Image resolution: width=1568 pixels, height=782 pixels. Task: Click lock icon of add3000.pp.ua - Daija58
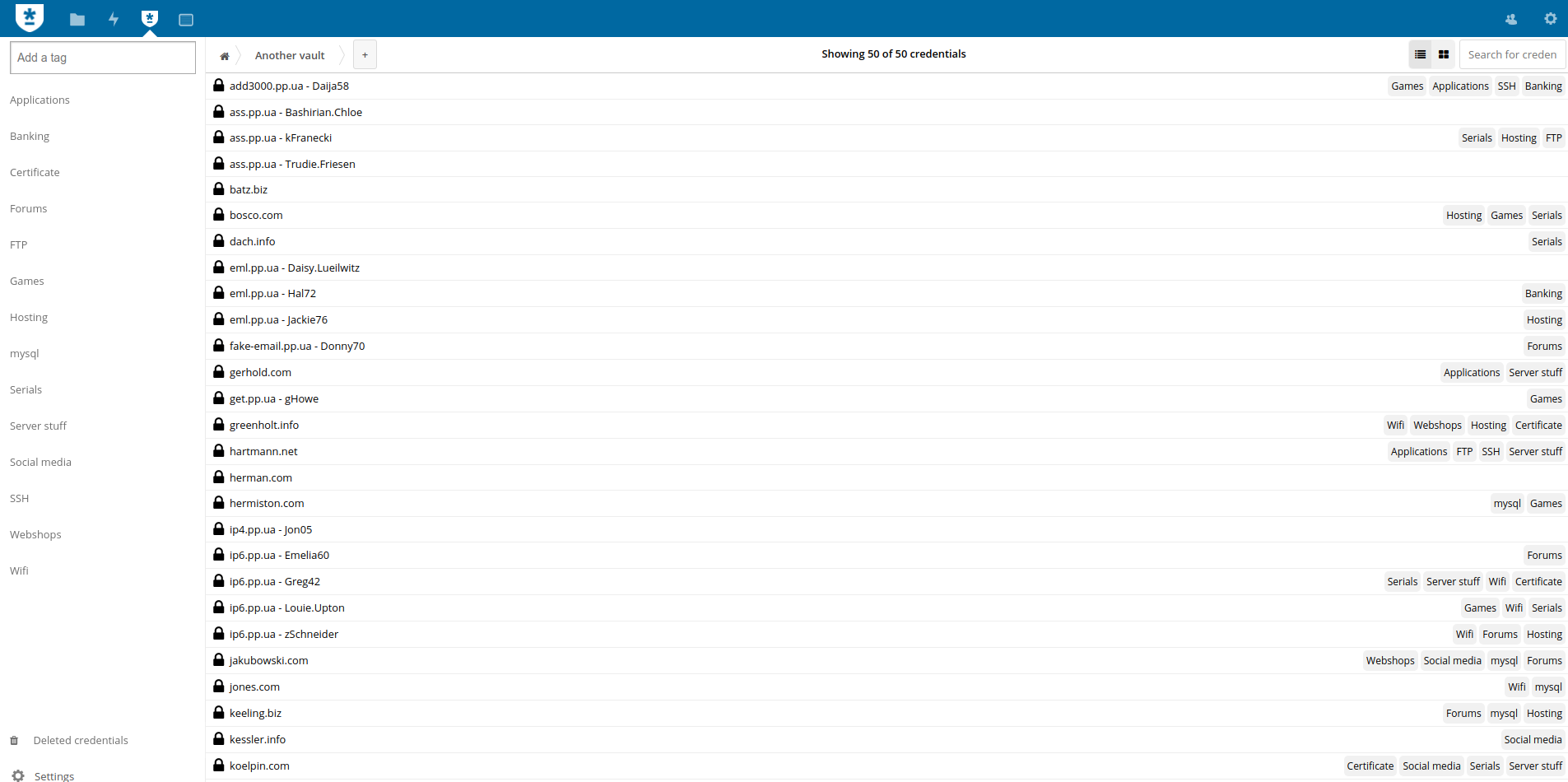[x=218, y=85]
